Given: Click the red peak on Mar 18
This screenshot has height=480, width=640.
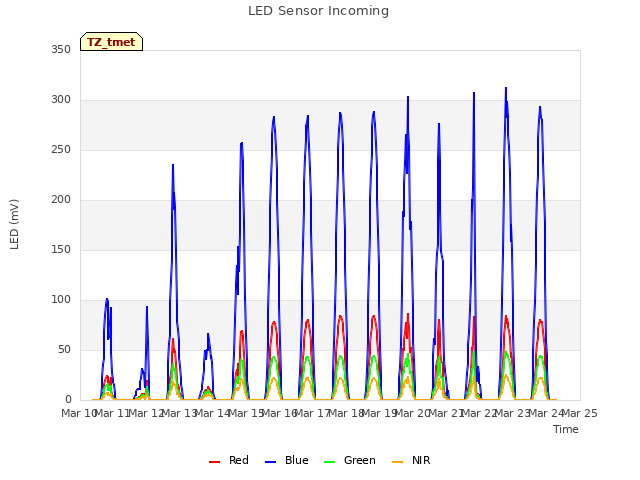Looking at the screenshot, I should [x=340, y=316].
